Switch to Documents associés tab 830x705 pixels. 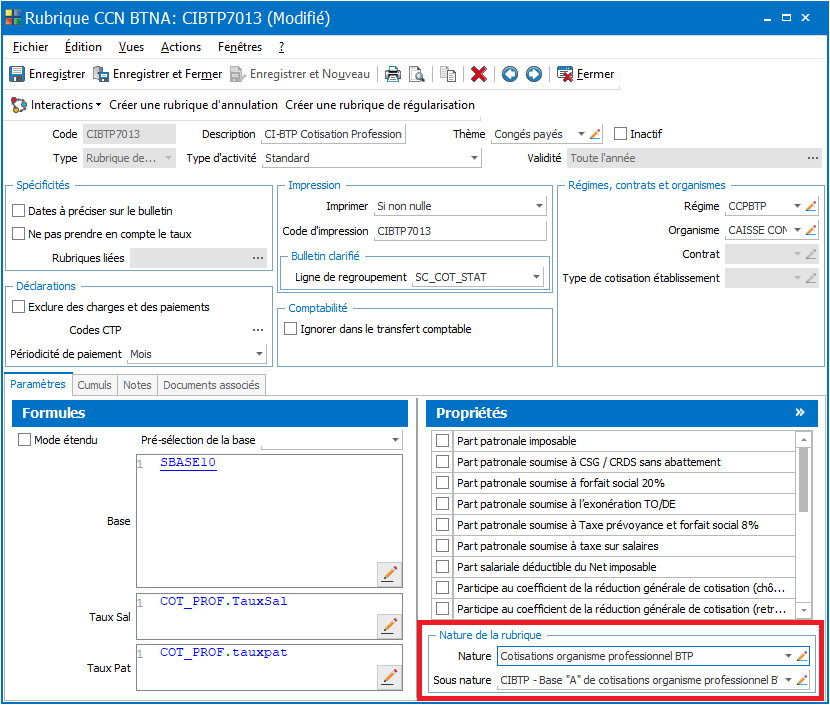pos(211,385)
